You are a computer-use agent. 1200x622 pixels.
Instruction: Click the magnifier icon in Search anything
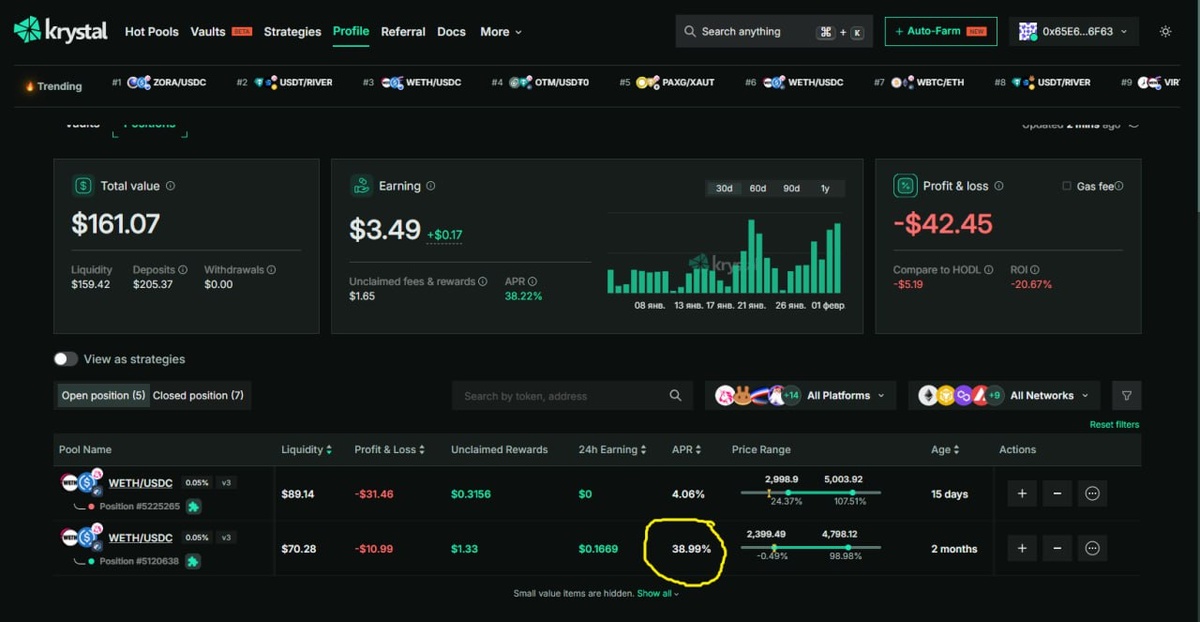690,31
